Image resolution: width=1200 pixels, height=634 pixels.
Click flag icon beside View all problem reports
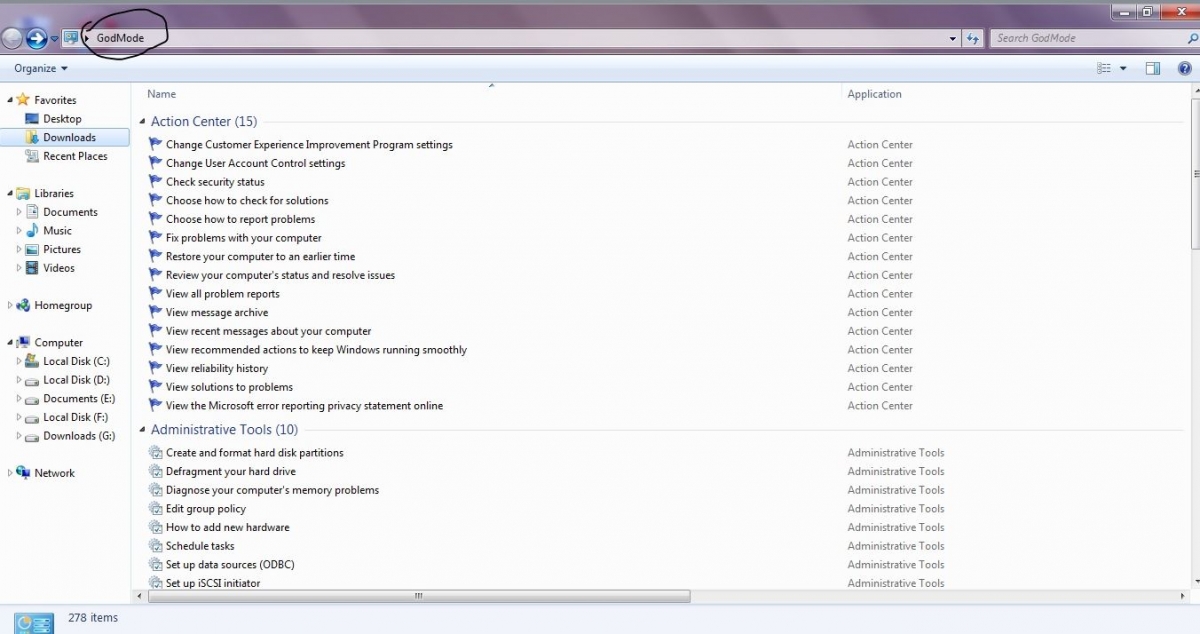155,293
